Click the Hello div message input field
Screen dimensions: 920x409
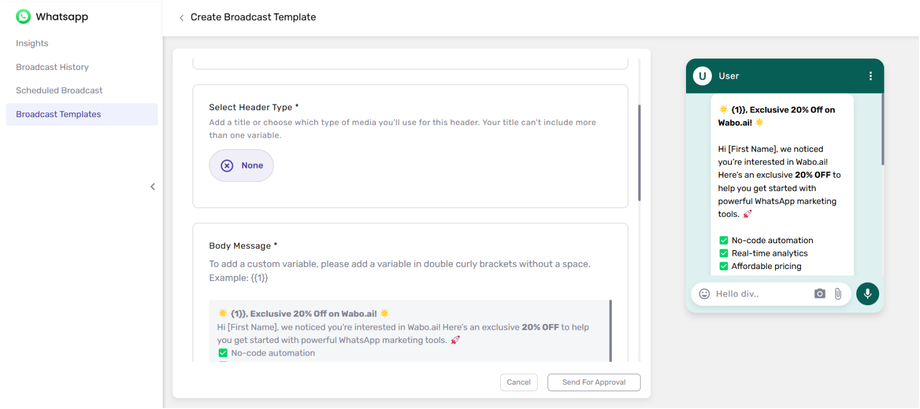point(760,294)
